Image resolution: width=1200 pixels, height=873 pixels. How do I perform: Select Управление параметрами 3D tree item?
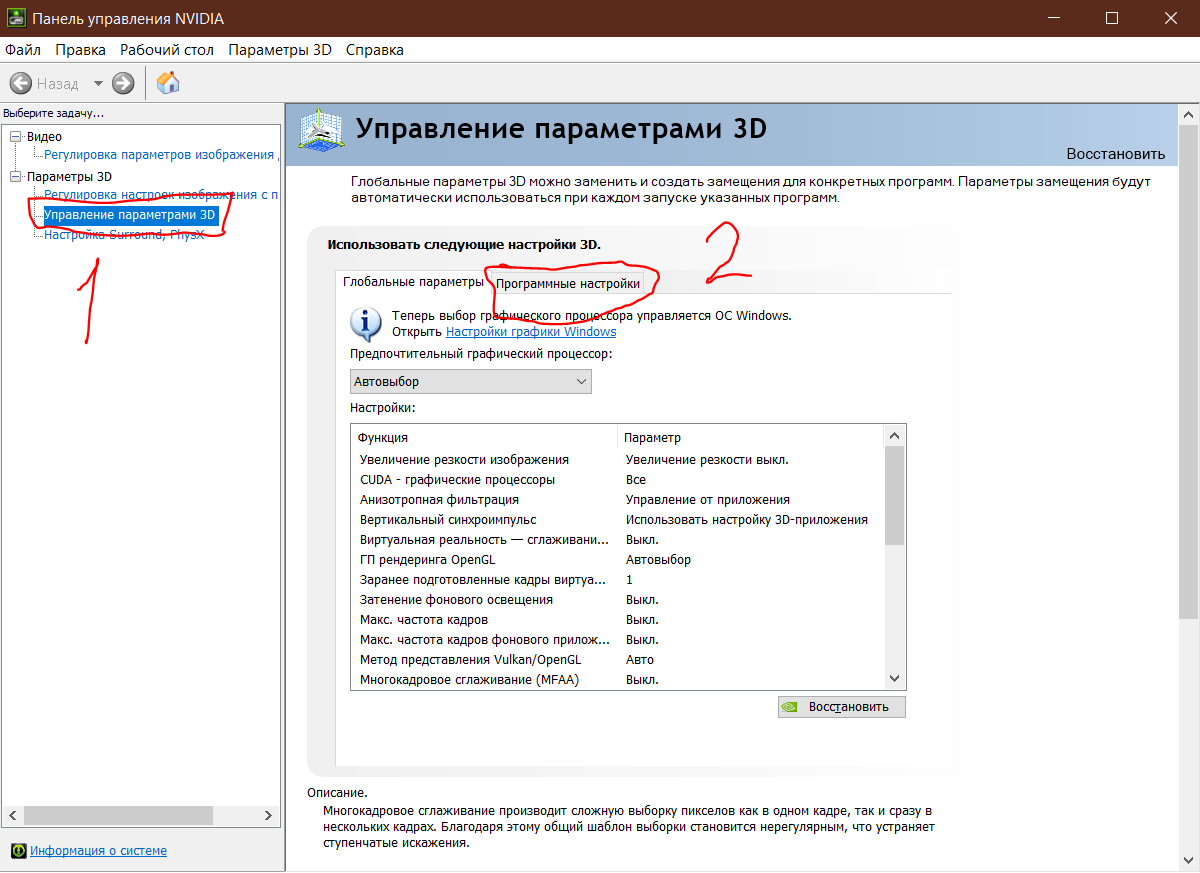pyautogui.click(x=131, y=215)
